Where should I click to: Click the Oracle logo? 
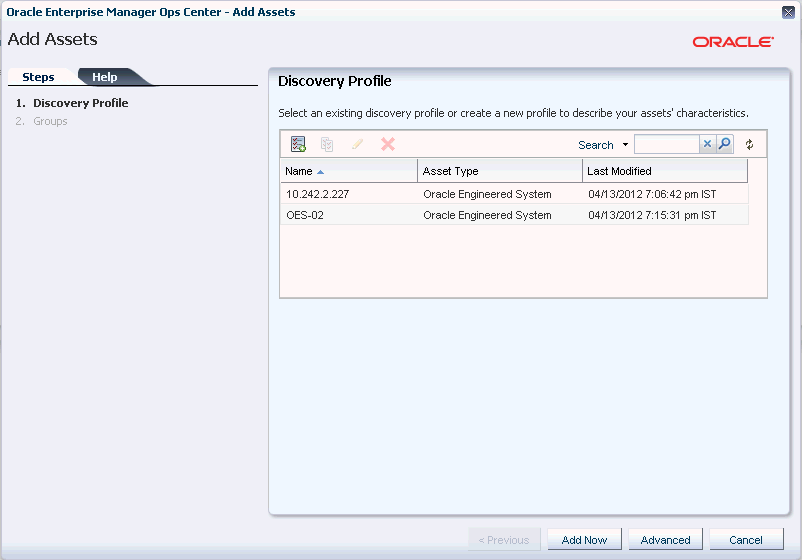[733, 42]
